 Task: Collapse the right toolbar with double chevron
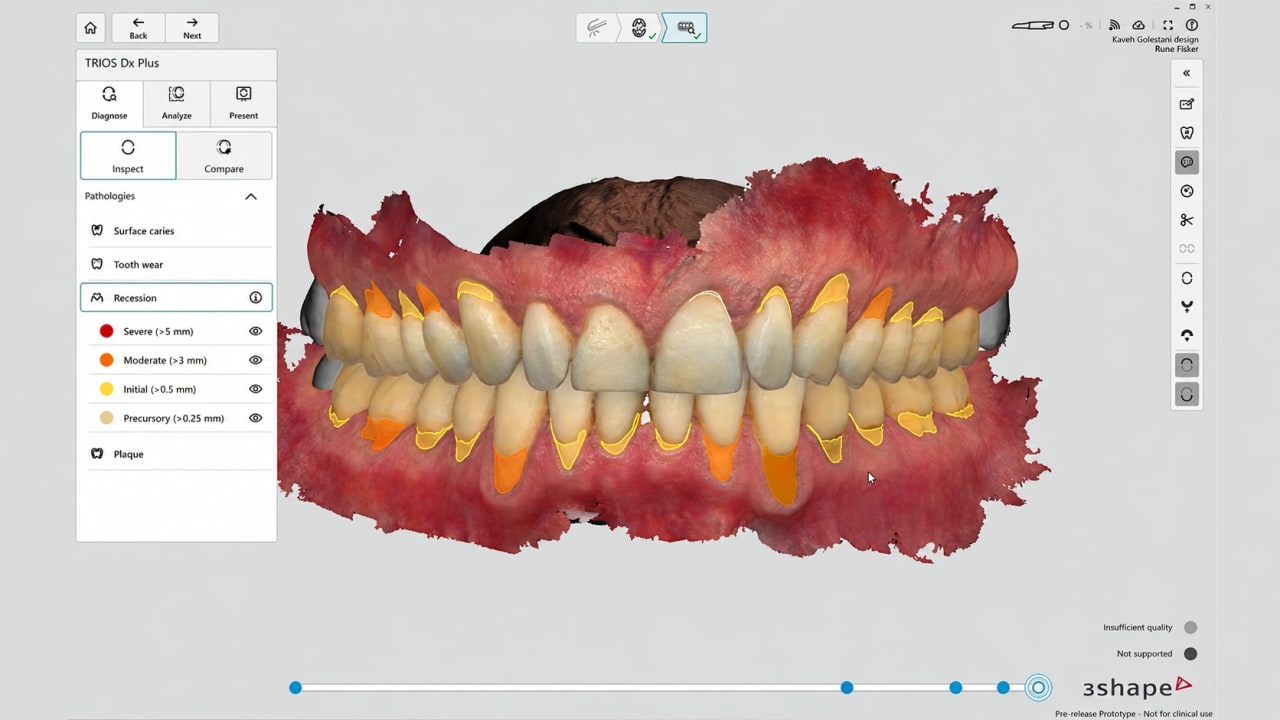(x=1187, y=73)
